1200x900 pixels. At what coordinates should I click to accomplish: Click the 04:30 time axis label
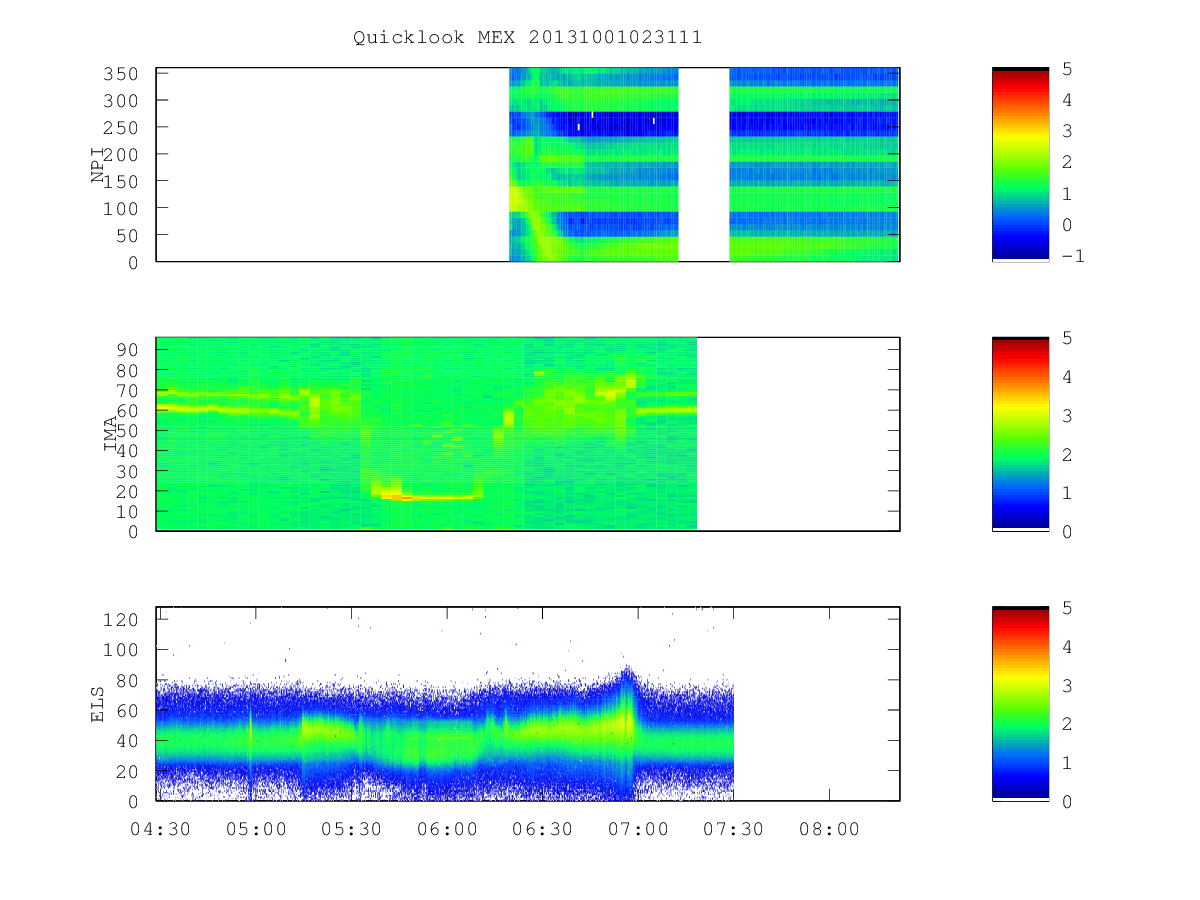pyautogui.click(x=162, y=830)
